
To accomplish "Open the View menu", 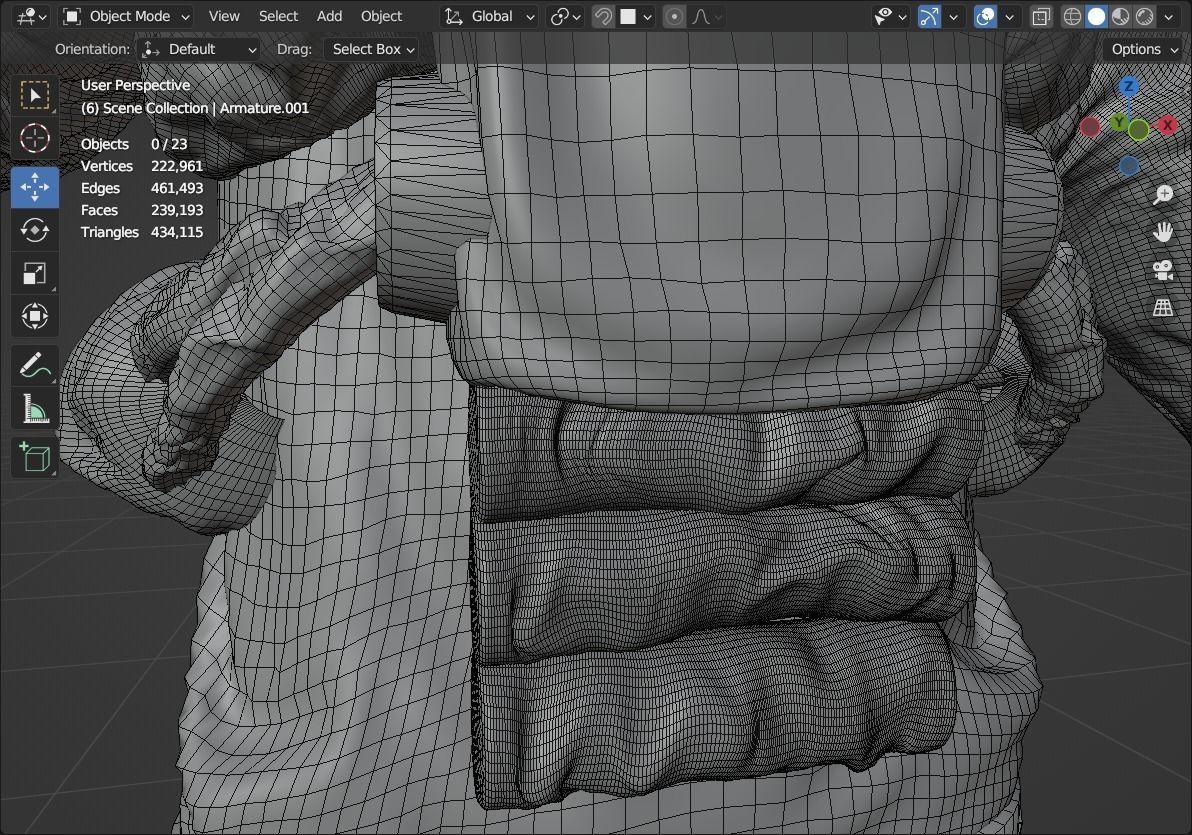I will [224, 16].
